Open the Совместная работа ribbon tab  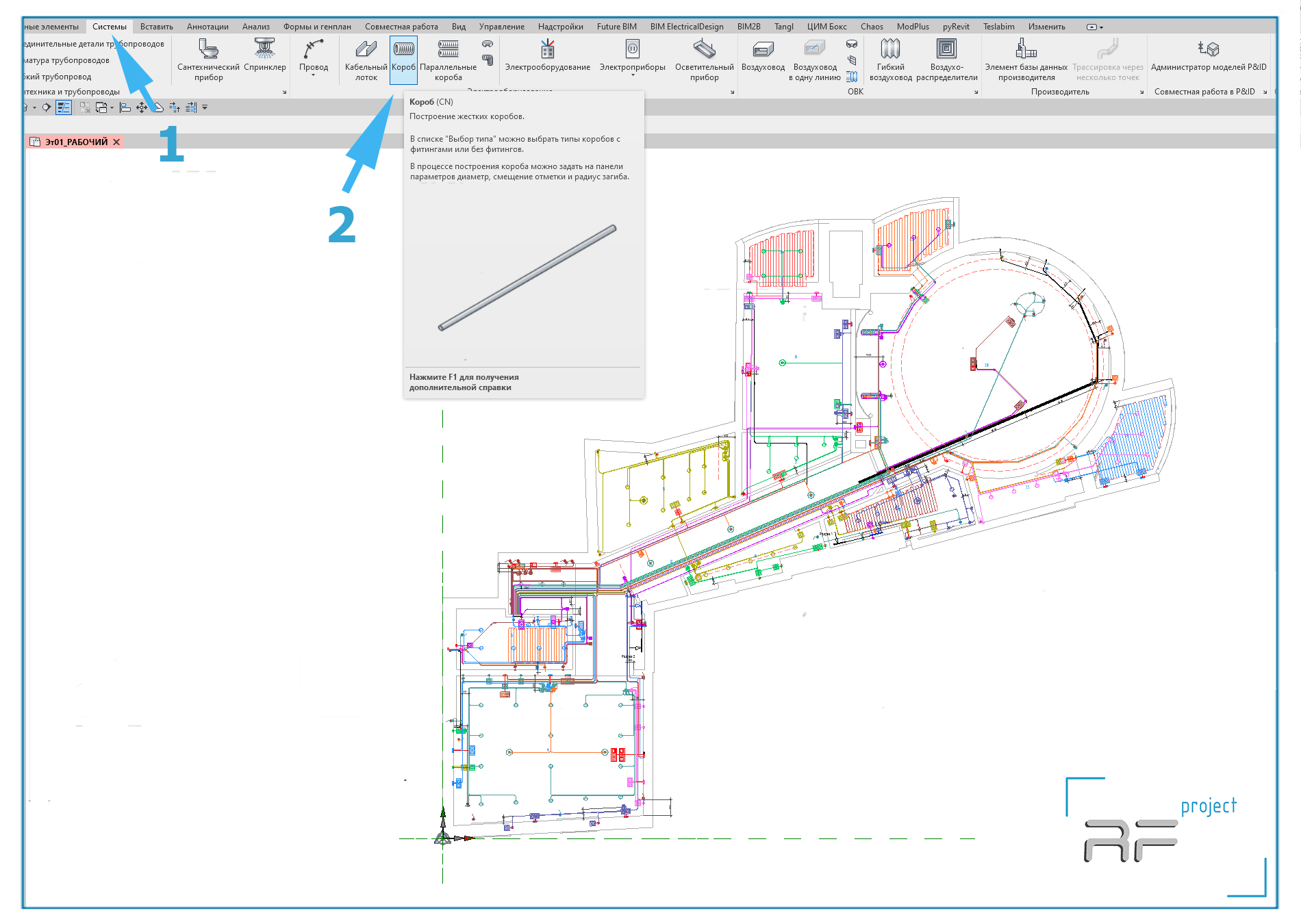tap(401, 27)
